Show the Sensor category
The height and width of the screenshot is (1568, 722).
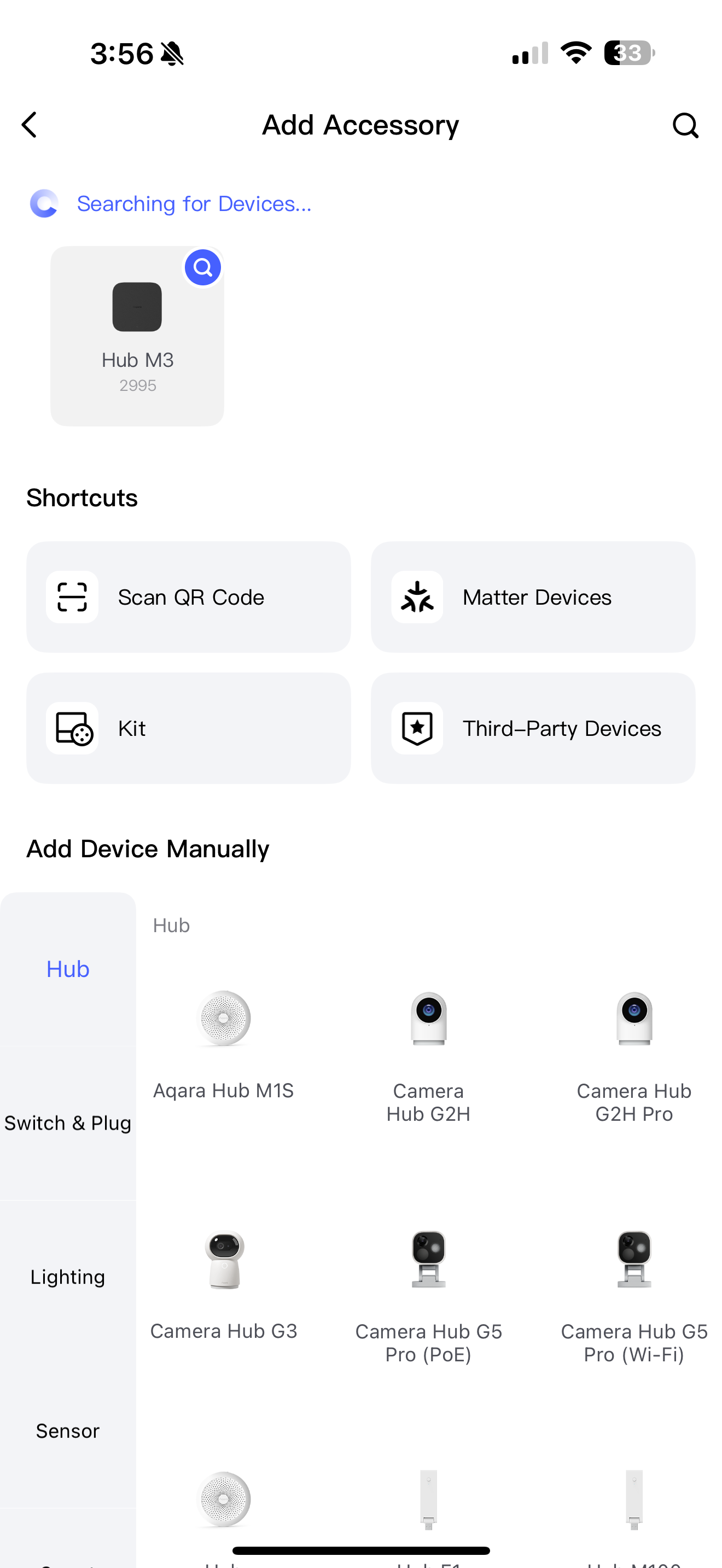pos(68,1430)
